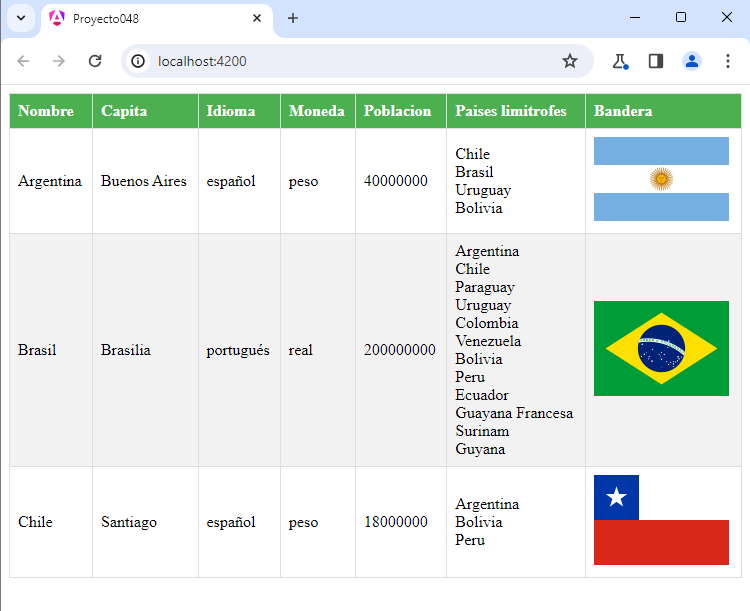Click Guyana in Brasil's neighbors list
The height and width of the screenshot is (611, 750).
480,449
